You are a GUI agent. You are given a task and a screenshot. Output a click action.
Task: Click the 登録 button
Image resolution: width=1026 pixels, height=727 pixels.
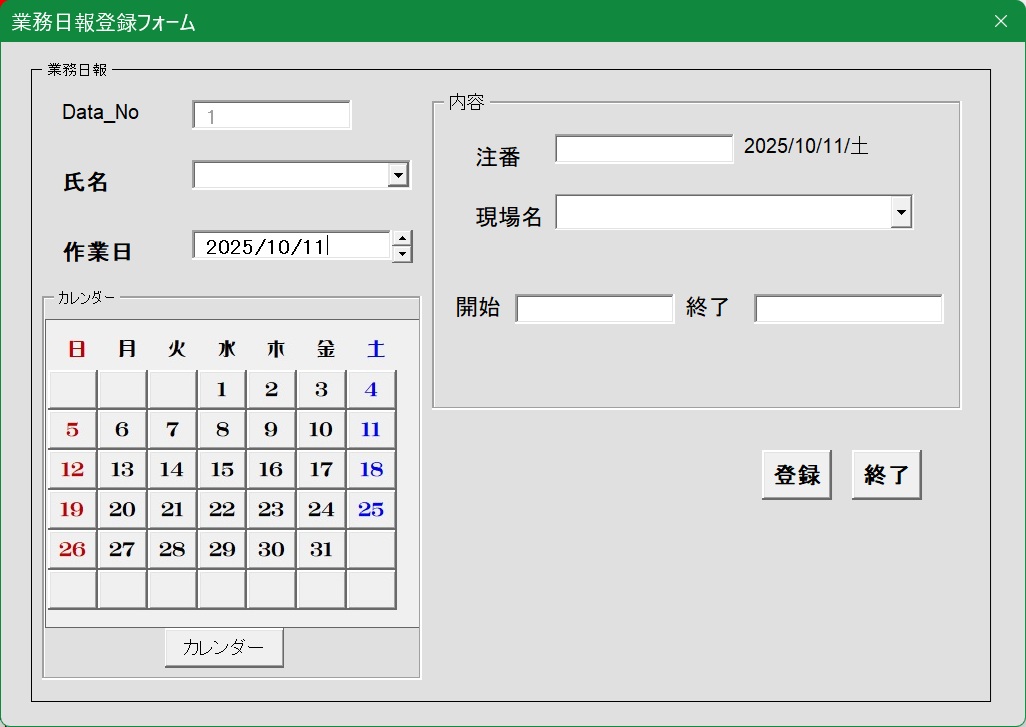pyautogui.click(x=796, y=475)
